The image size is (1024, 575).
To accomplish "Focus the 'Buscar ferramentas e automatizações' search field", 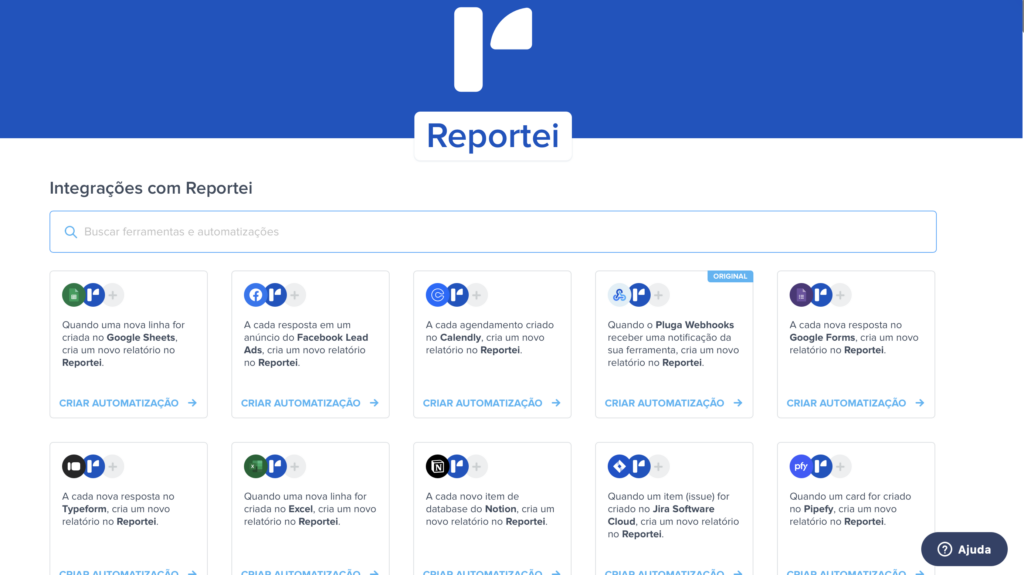I will coord(500,232).
